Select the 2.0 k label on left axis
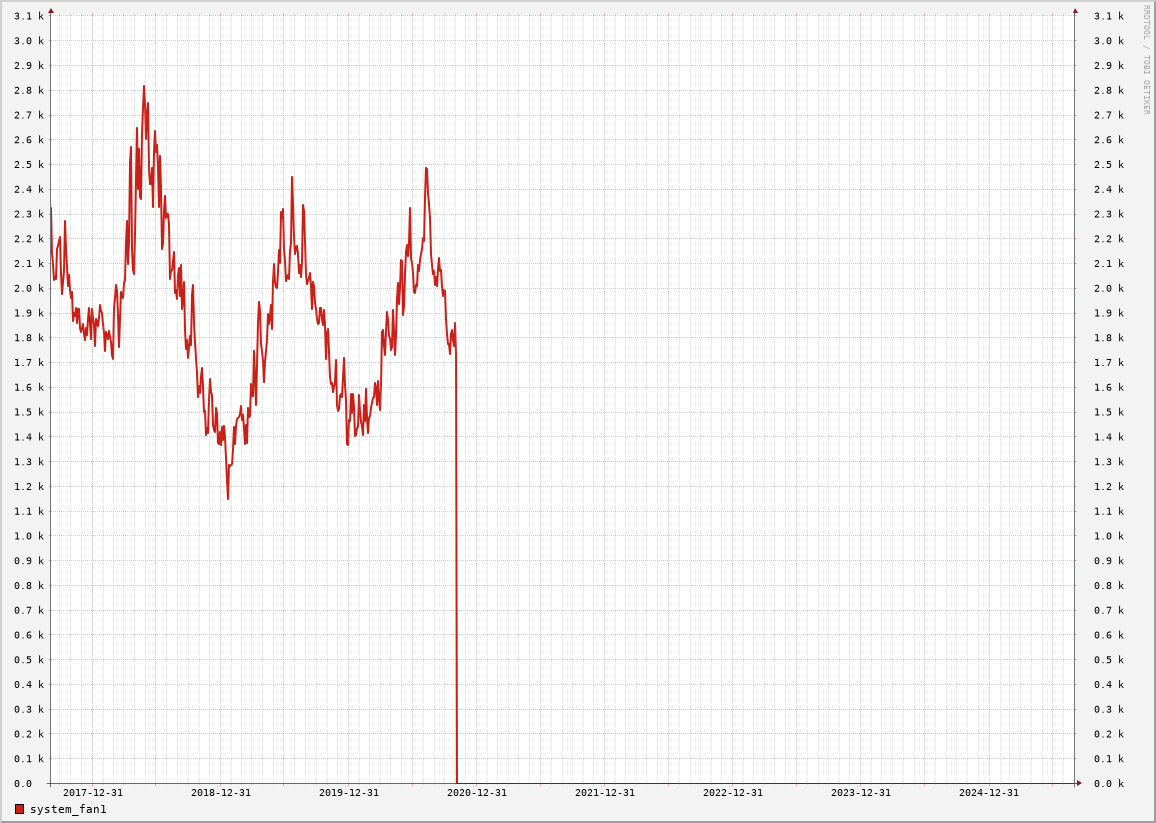The image size is (1156, 823). [x=29, y=288]
